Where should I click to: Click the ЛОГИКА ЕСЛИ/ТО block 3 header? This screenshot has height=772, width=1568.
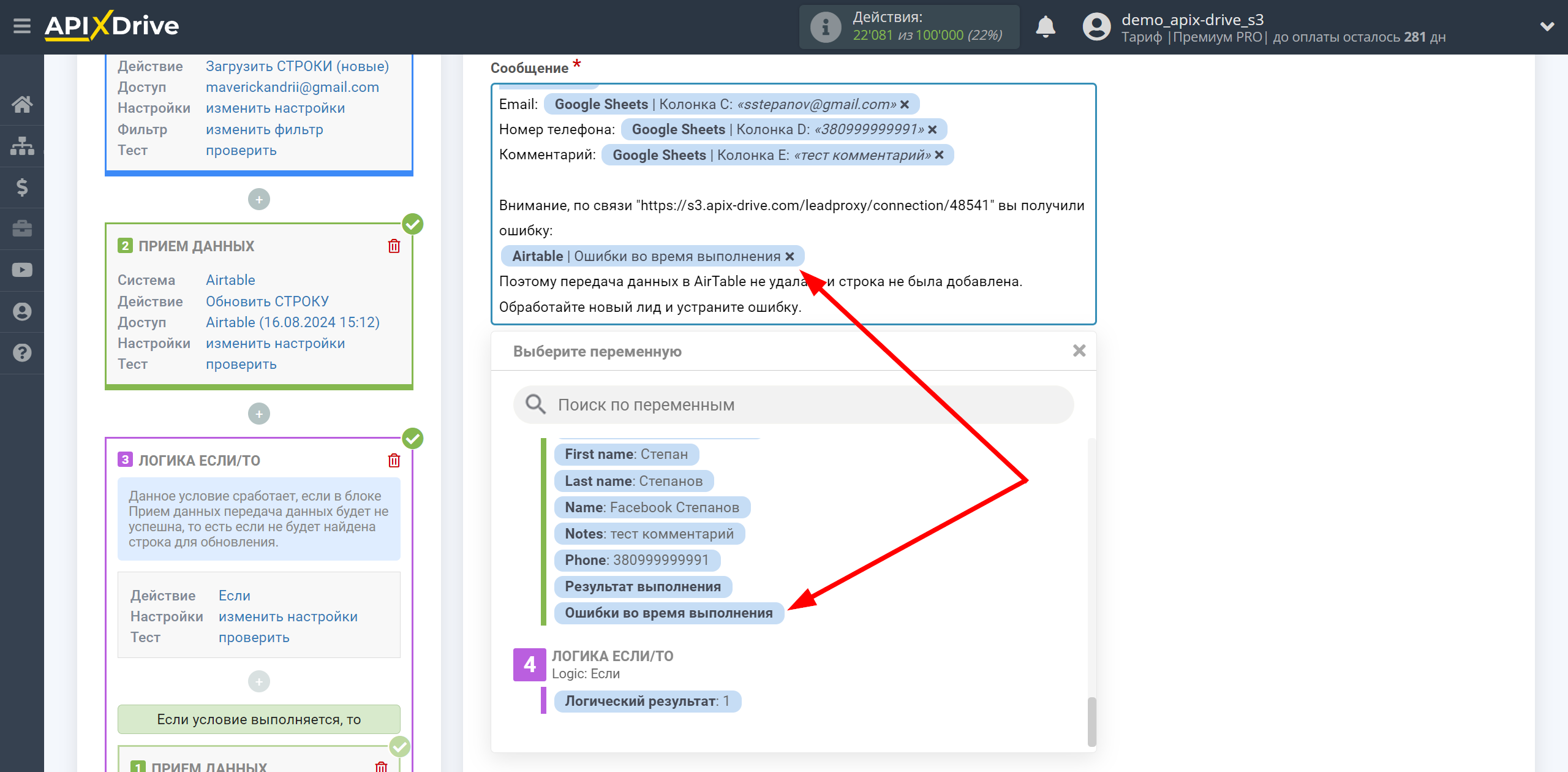[199, 461]
